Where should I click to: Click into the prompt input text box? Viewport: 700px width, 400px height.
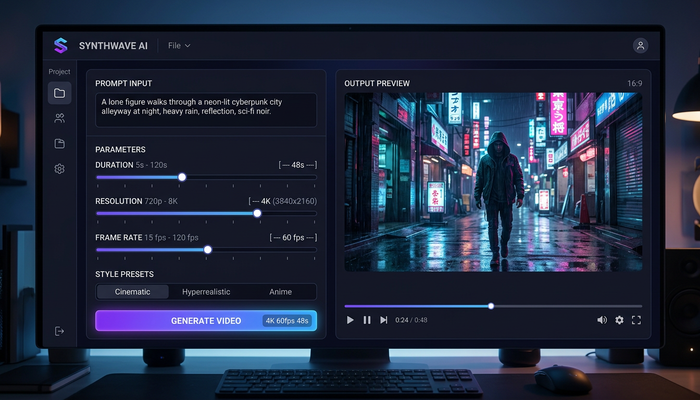click(x=206, y=110)
